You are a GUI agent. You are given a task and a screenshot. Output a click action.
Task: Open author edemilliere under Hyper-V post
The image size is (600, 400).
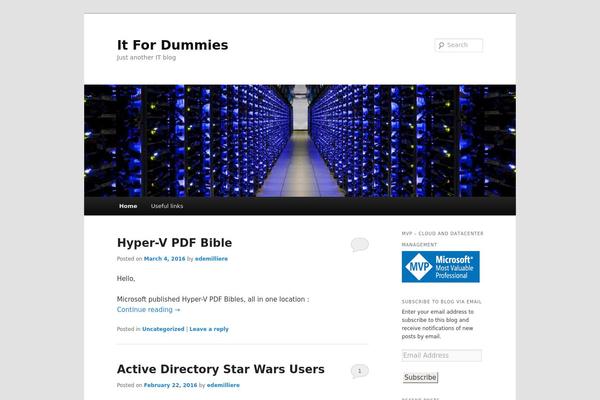(211, 259)
